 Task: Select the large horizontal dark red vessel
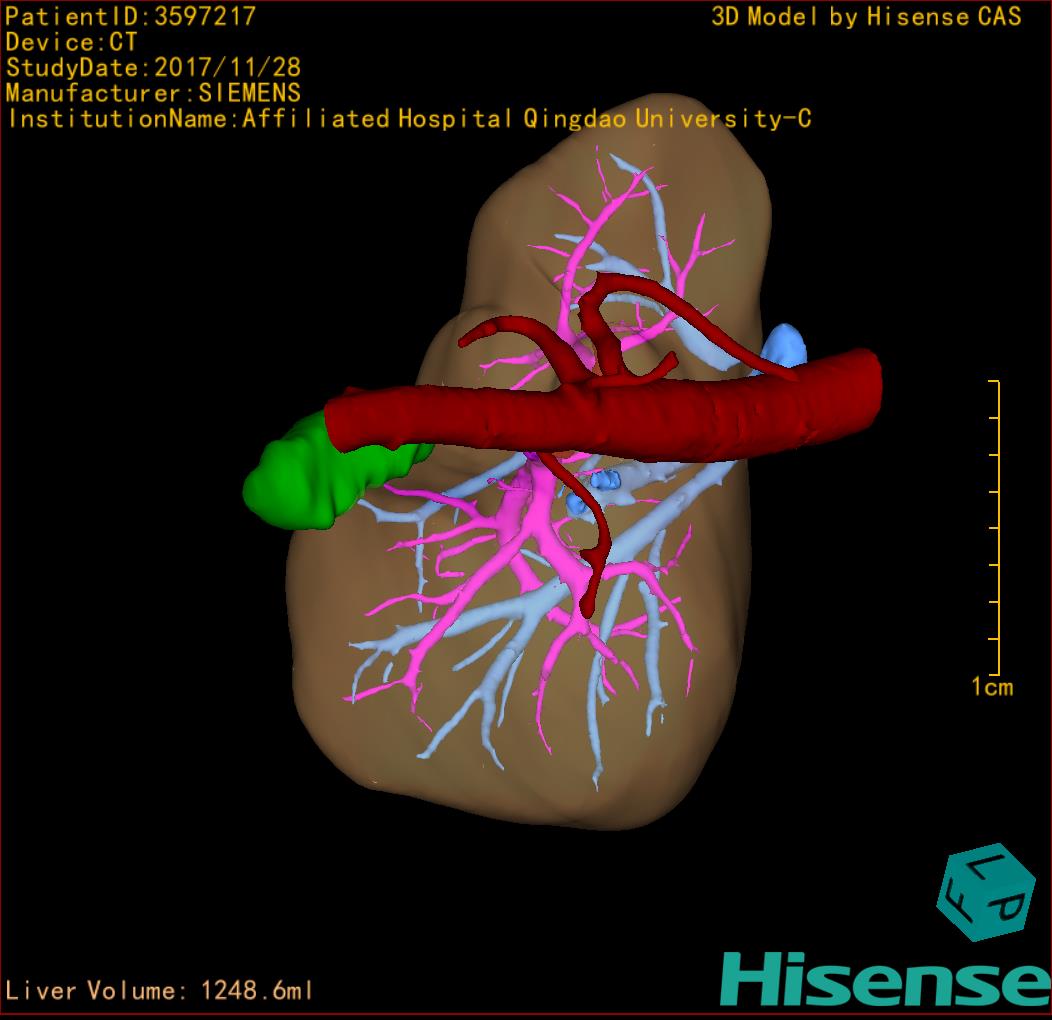coord(600,413)
